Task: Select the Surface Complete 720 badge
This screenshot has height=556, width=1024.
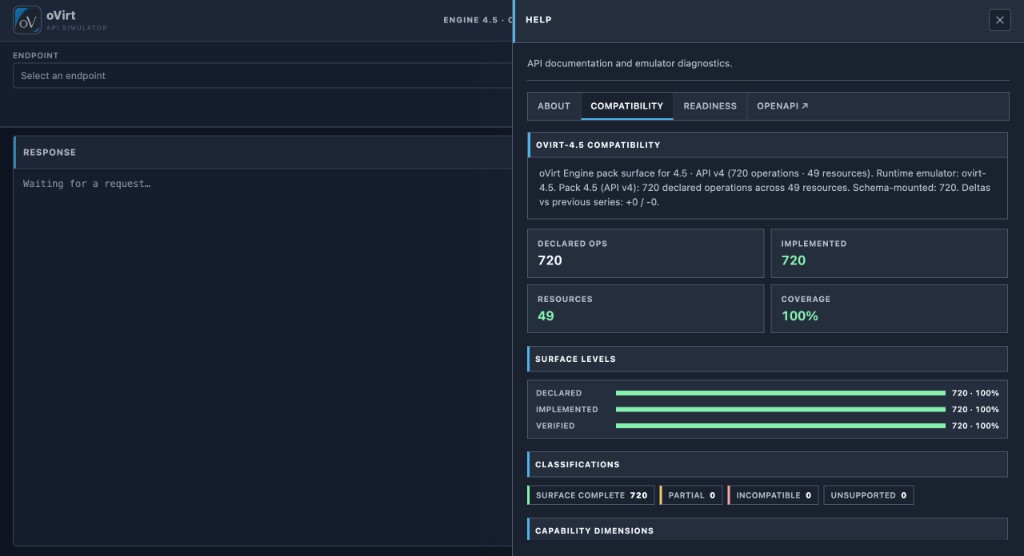Action: [x=590, y=495]
